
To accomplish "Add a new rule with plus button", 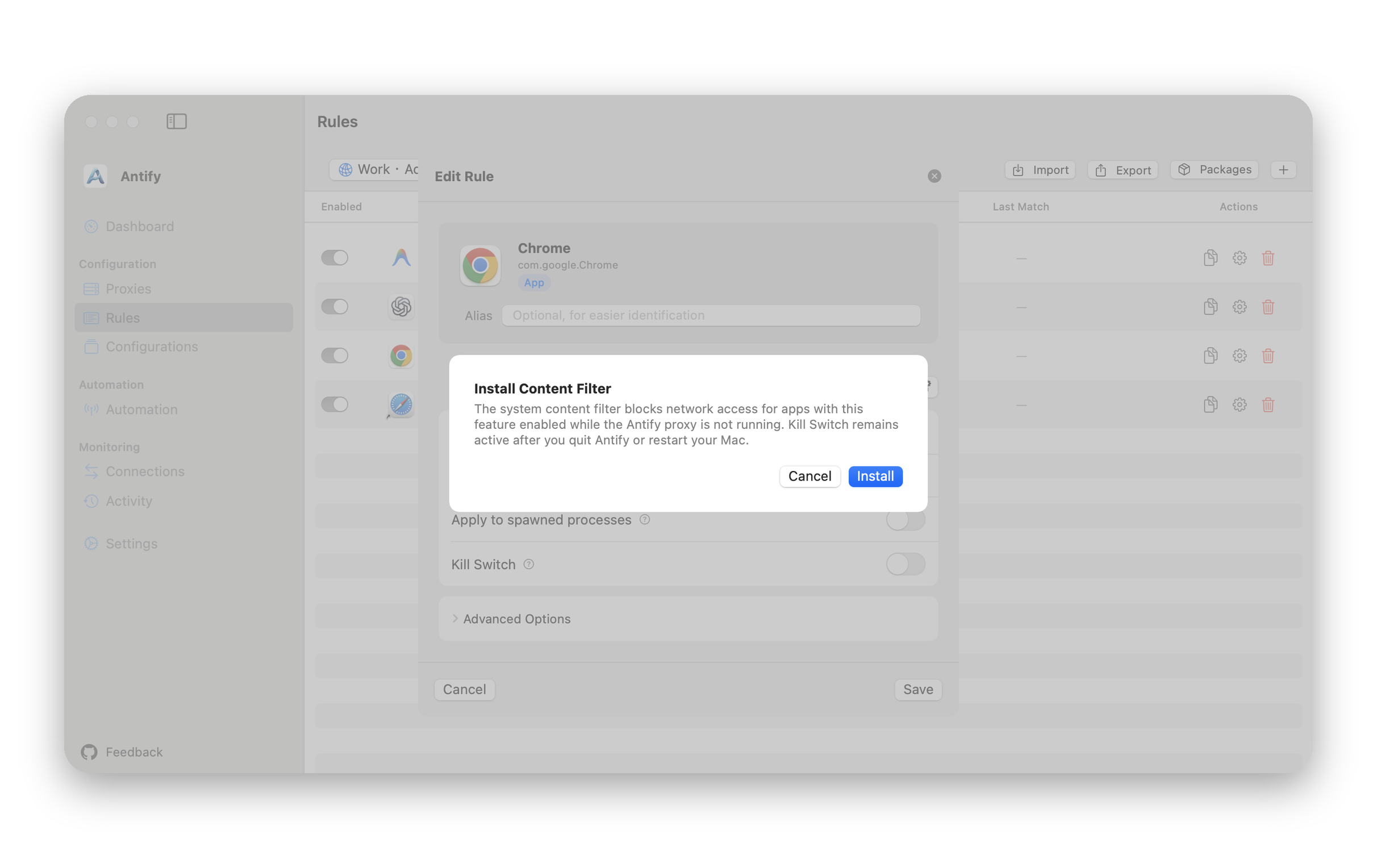I will pyautogui.click(x=1283, y=170).
